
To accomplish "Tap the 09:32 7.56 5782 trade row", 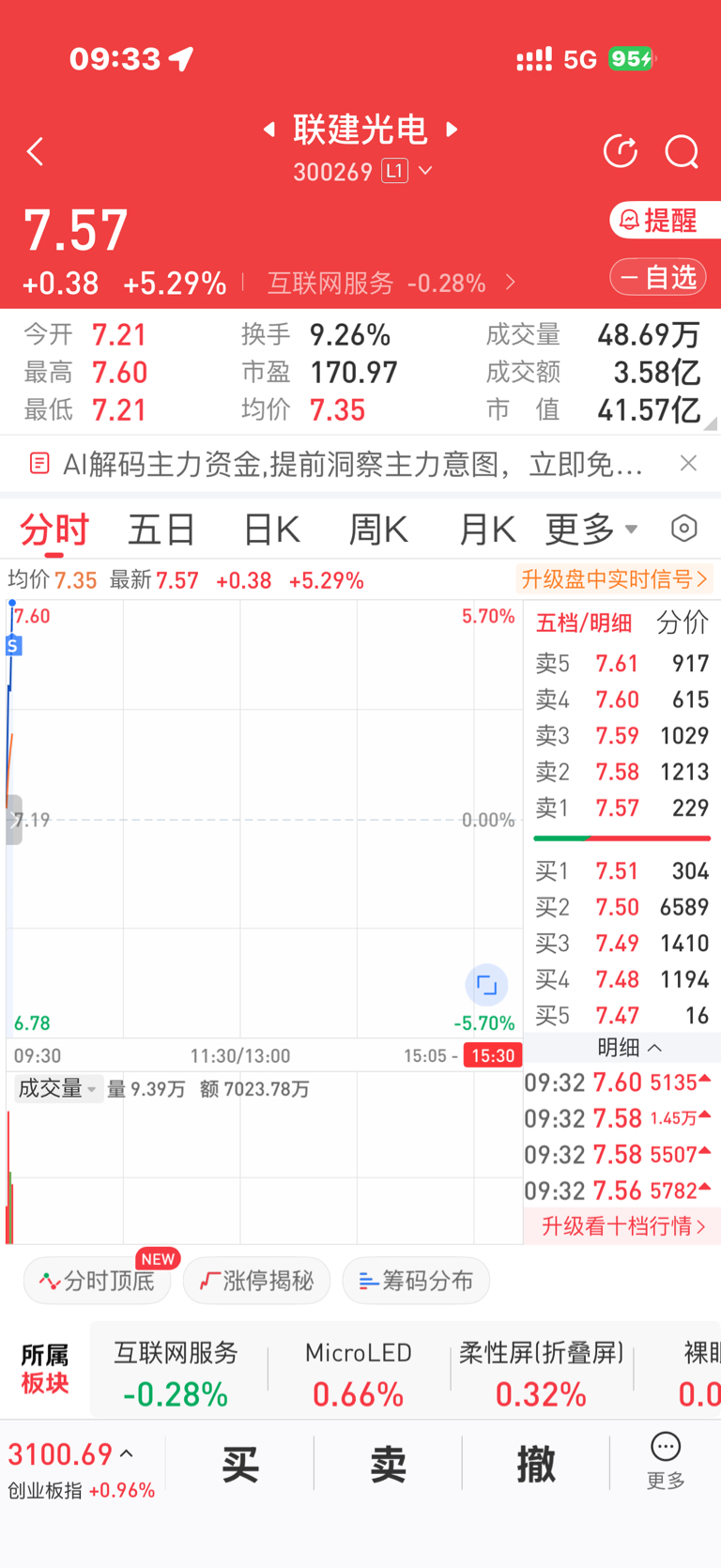I will coord(618,1191).
